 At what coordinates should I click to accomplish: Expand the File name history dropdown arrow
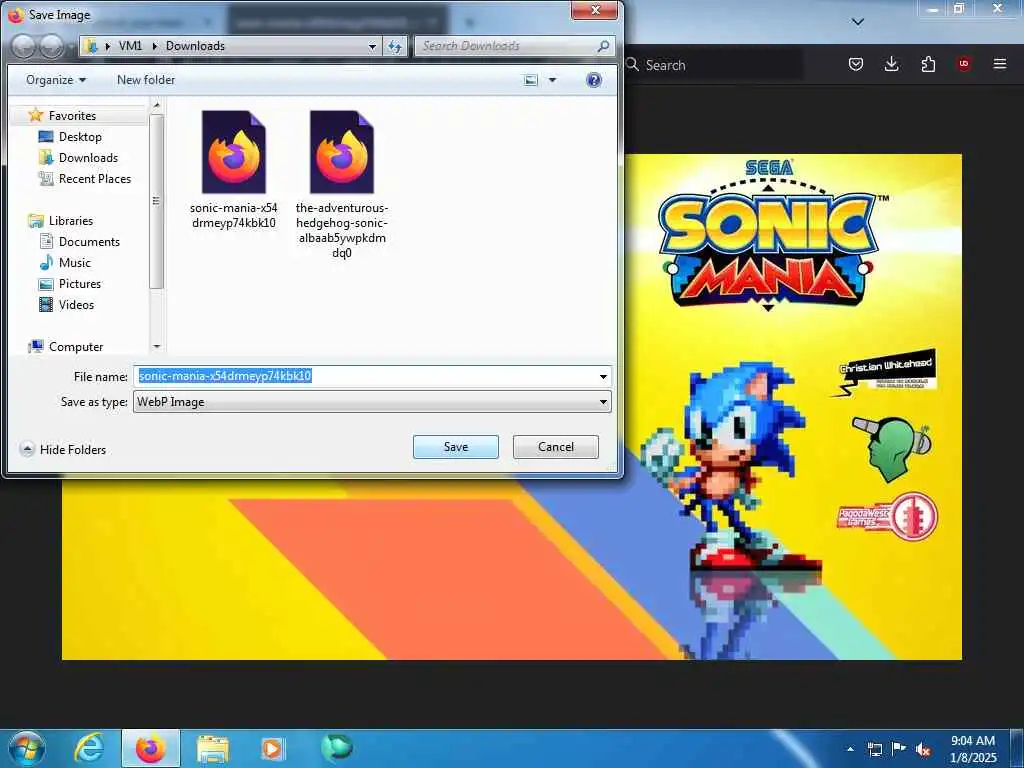(x=603, y=376)
